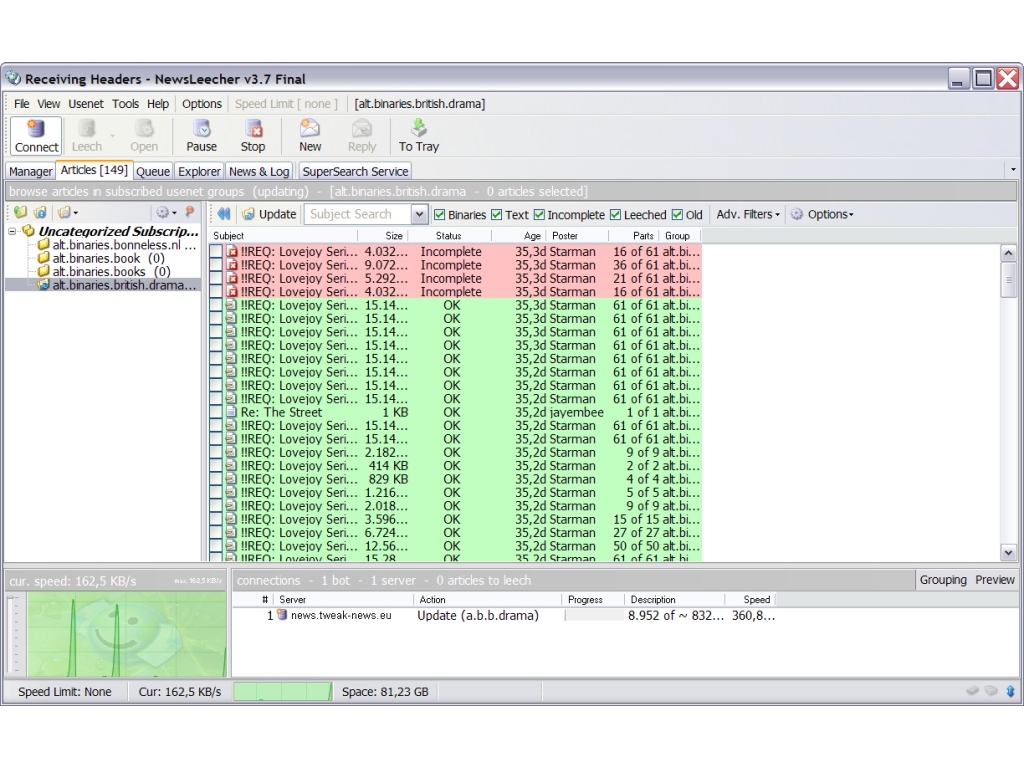
Task: Click the updating icon beside alt.binaries.british.drama
Action: 43,285
